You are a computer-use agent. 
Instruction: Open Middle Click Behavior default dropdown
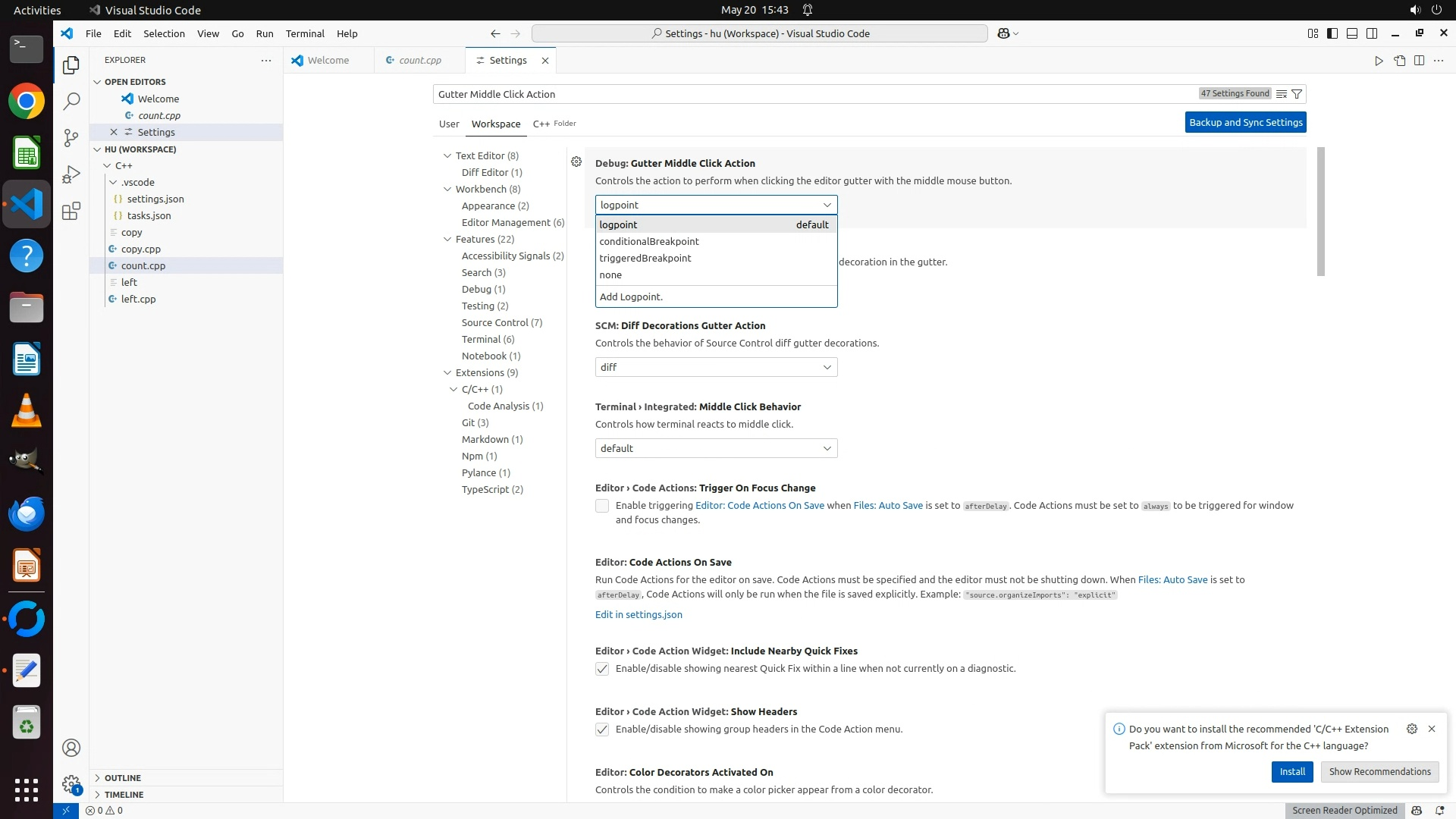tap(716, 448)
